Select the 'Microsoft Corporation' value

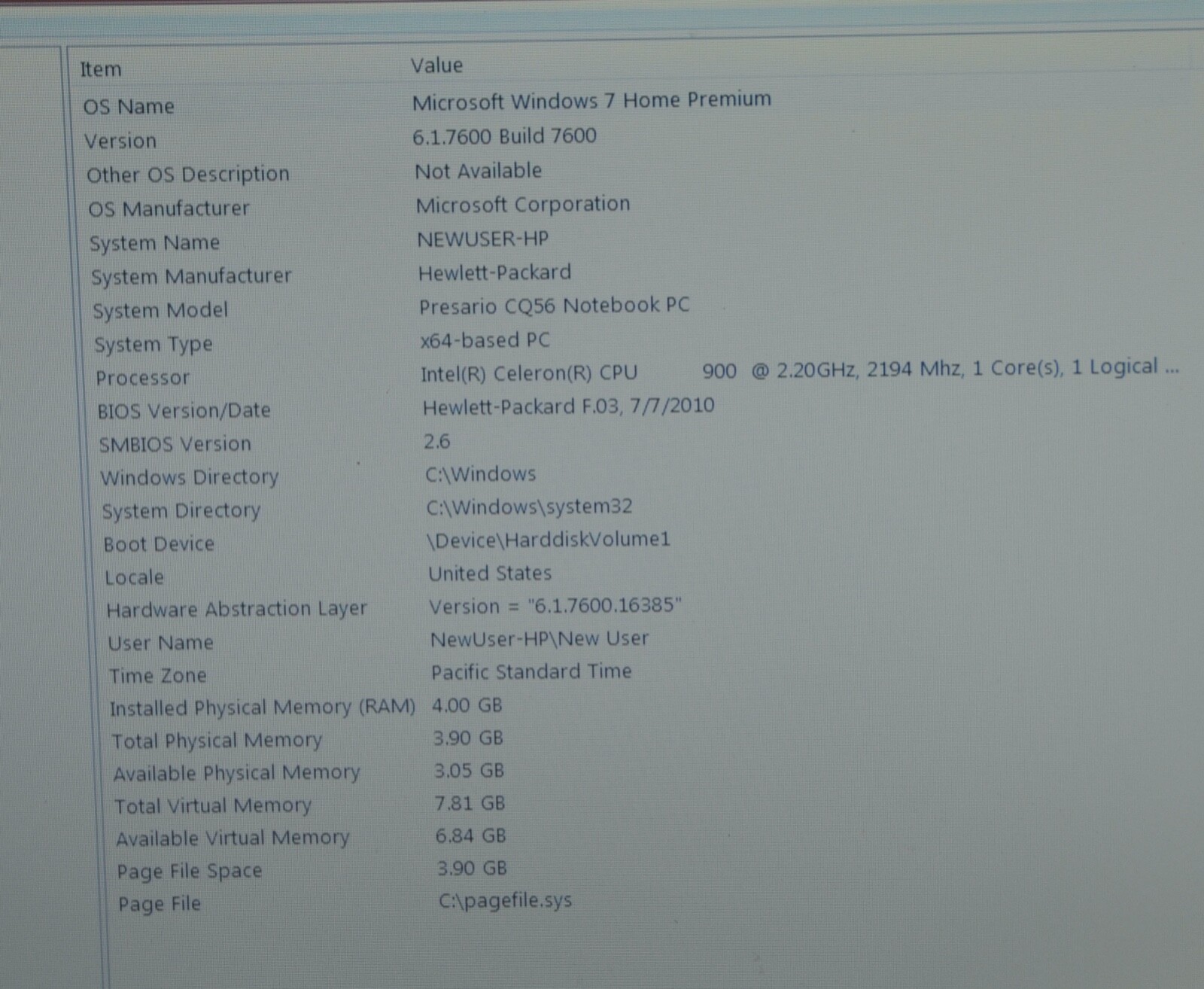(x=523, y=205)
